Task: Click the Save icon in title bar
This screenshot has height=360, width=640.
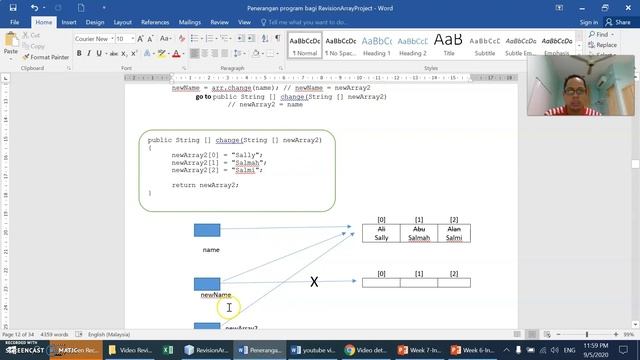Action: coord(13,8)
